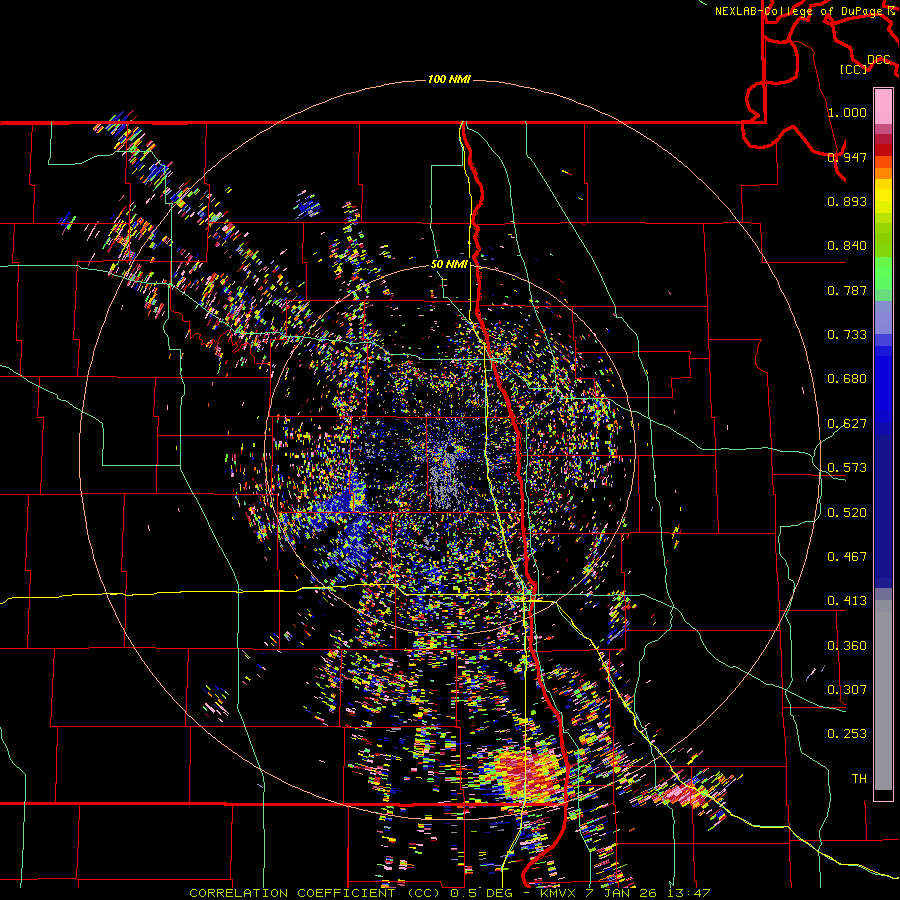
Task: Click the 1.000 scale value
Action: point(847,112)
